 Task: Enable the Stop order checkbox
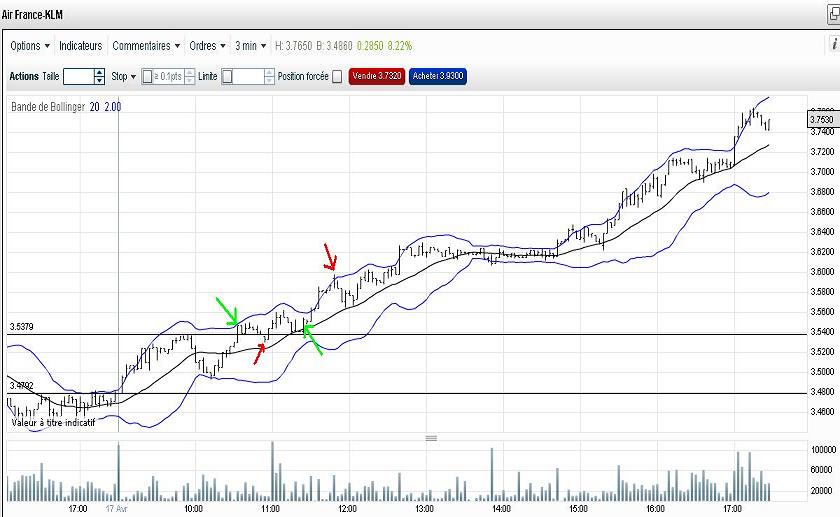147,77
